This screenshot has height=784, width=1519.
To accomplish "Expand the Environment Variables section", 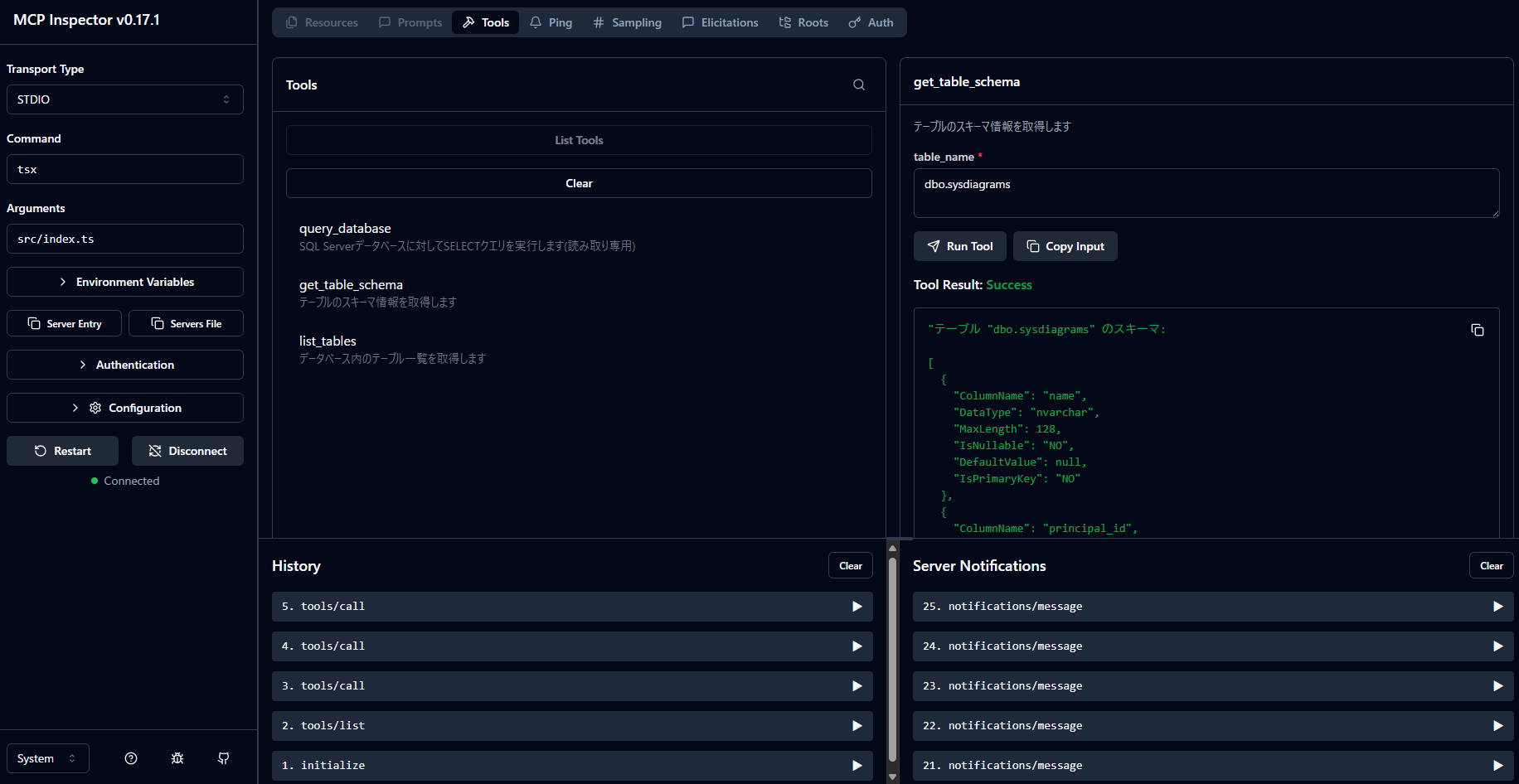I will 125,282.
